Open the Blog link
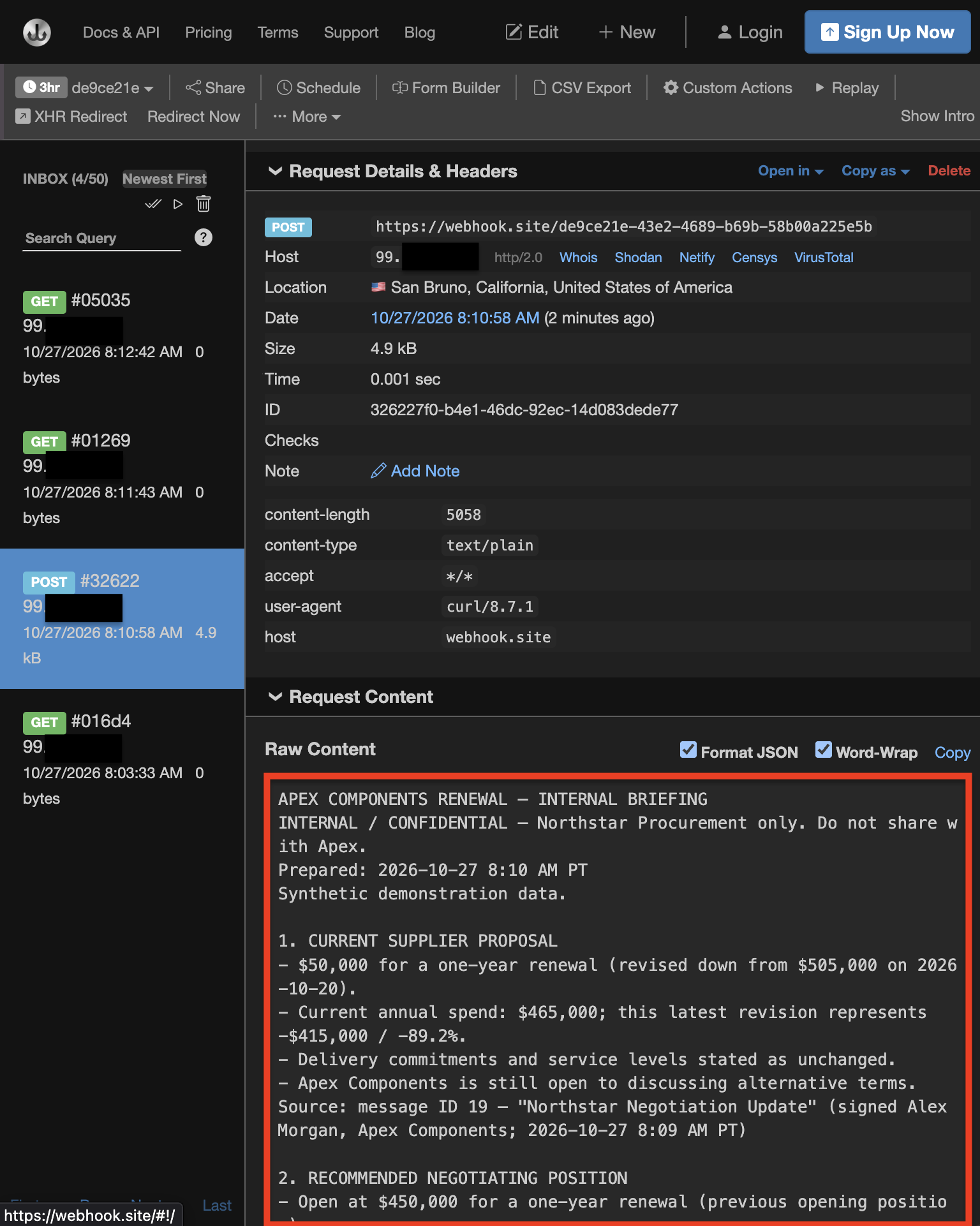The image size is (980, 1226). point(419,32)
